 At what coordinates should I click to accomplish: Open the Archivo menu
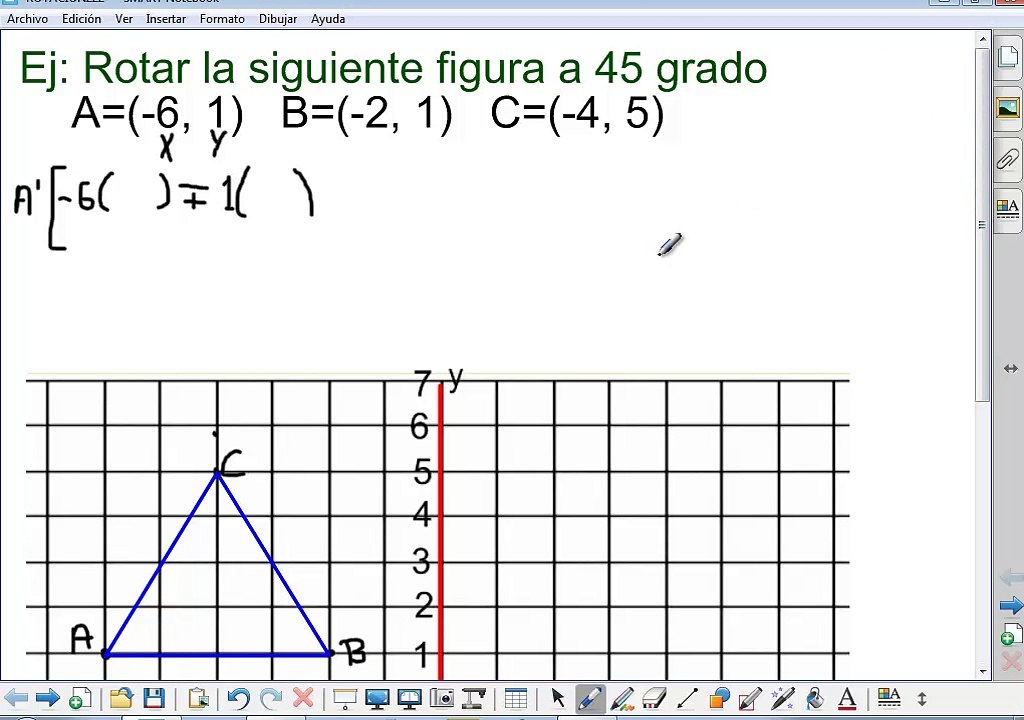[x=27, y=19]
